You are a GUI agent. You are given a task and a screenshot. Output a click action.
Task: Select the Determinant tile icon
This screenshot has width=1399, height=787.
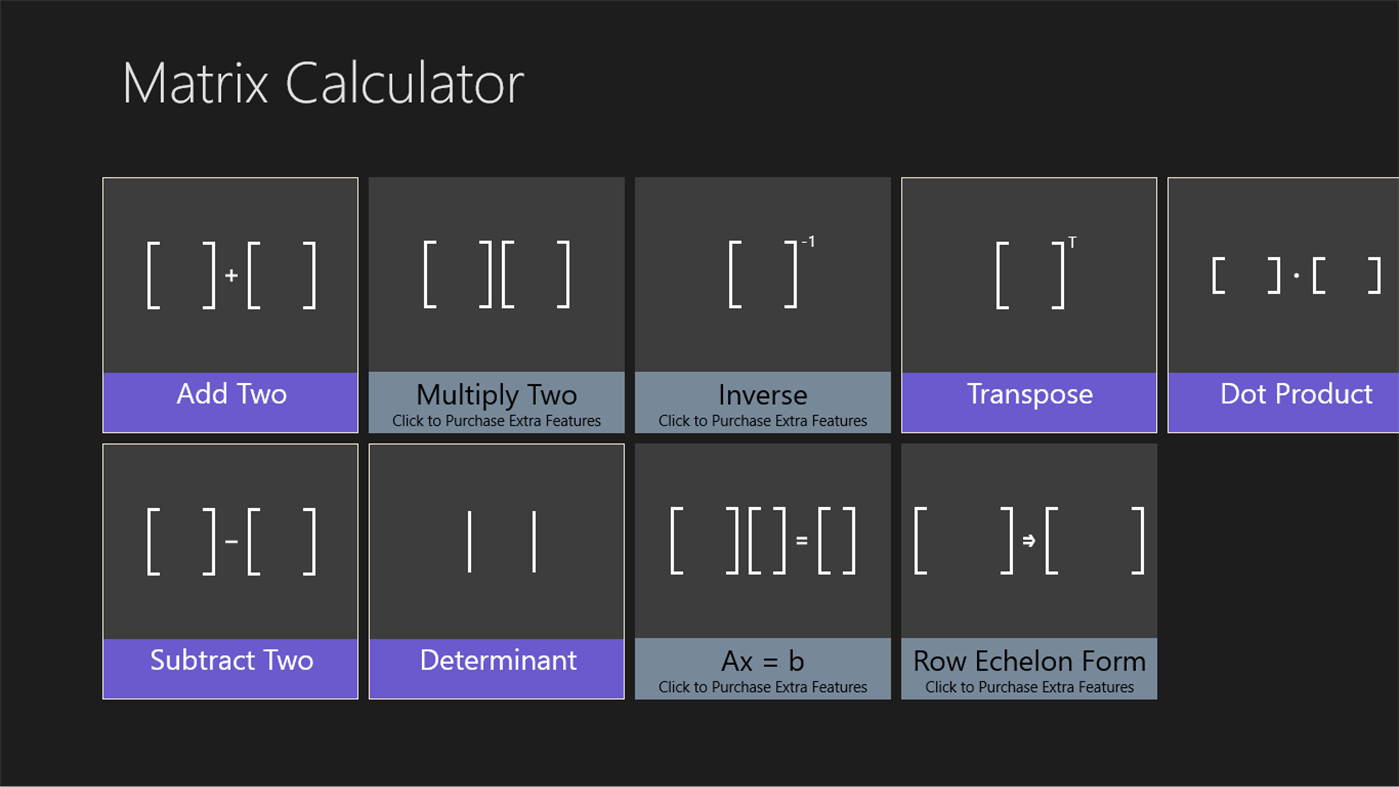pyautogui.click(x=496, y=540)
